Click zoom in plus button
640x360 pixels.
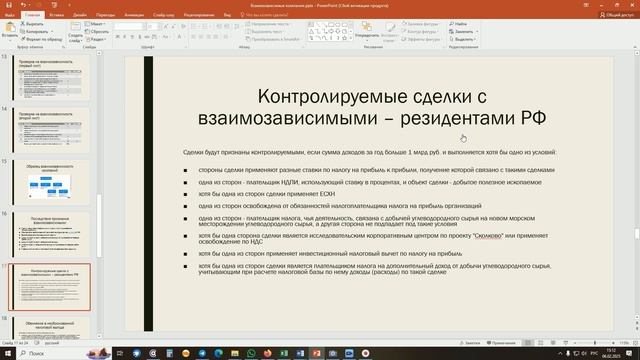[x=613, y=343]
